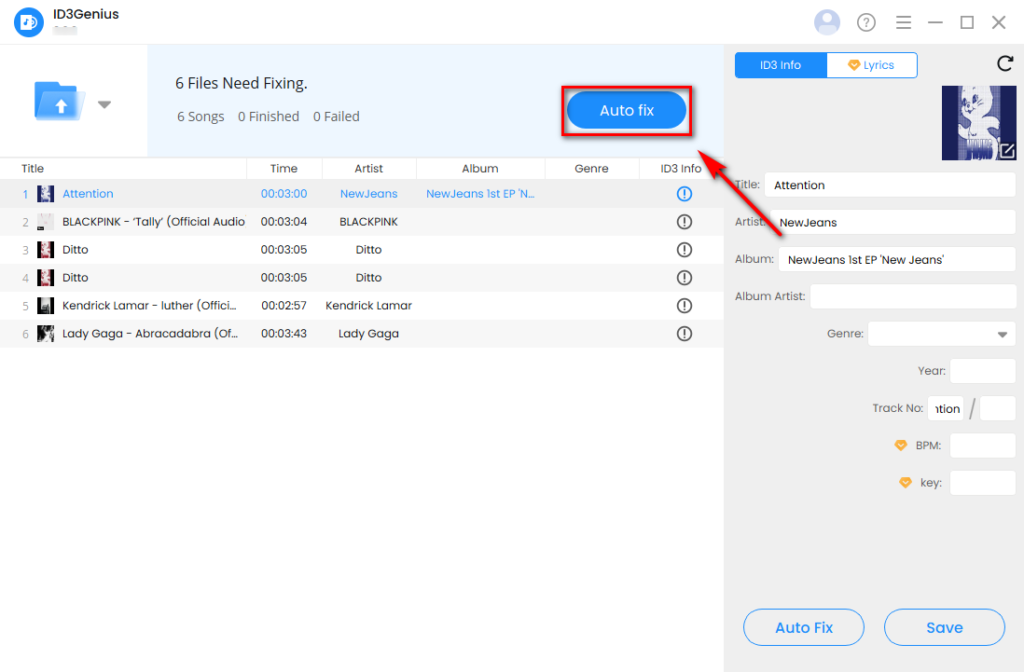Switch to the Lyrics tab

872,64
